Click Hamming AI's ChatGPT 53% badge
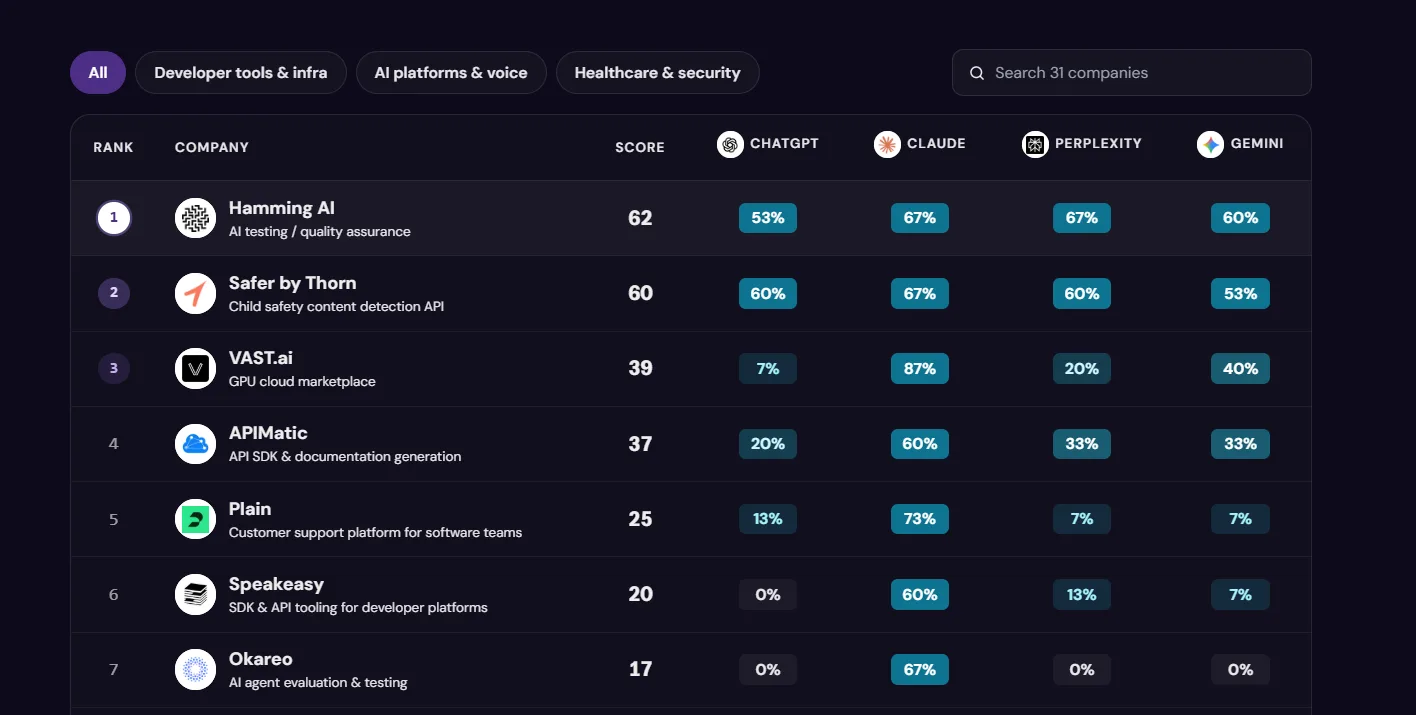Screen dimensions: 1416x715 [768, 218]
